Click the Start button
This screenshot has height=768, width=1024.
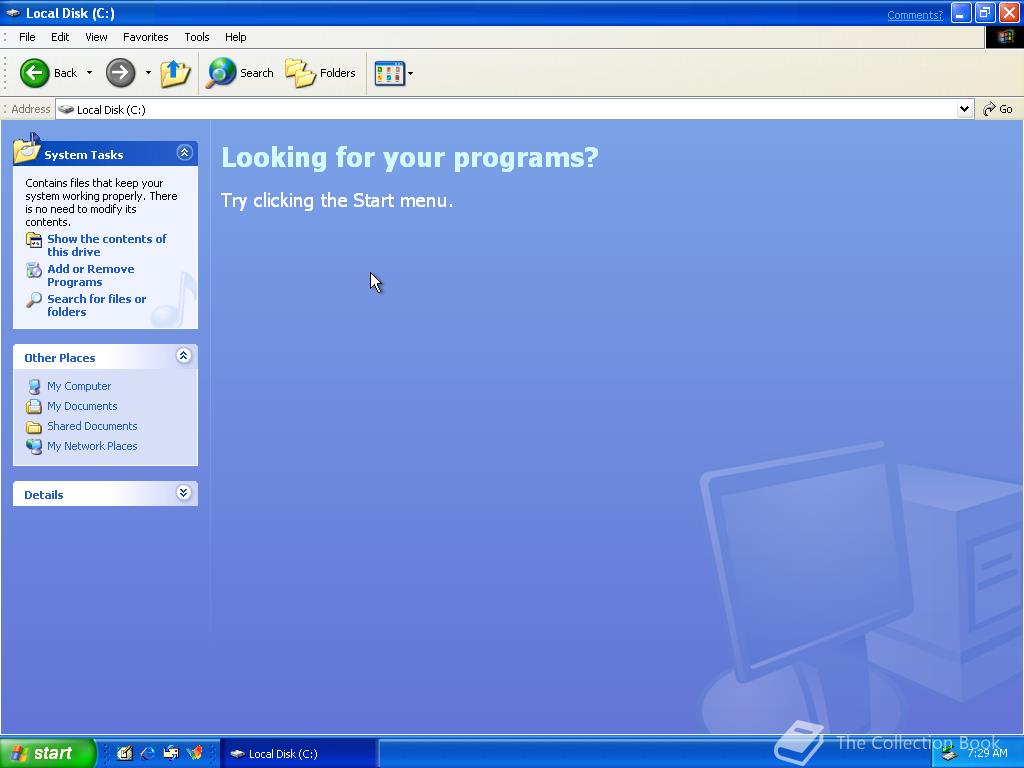(47, 753)
